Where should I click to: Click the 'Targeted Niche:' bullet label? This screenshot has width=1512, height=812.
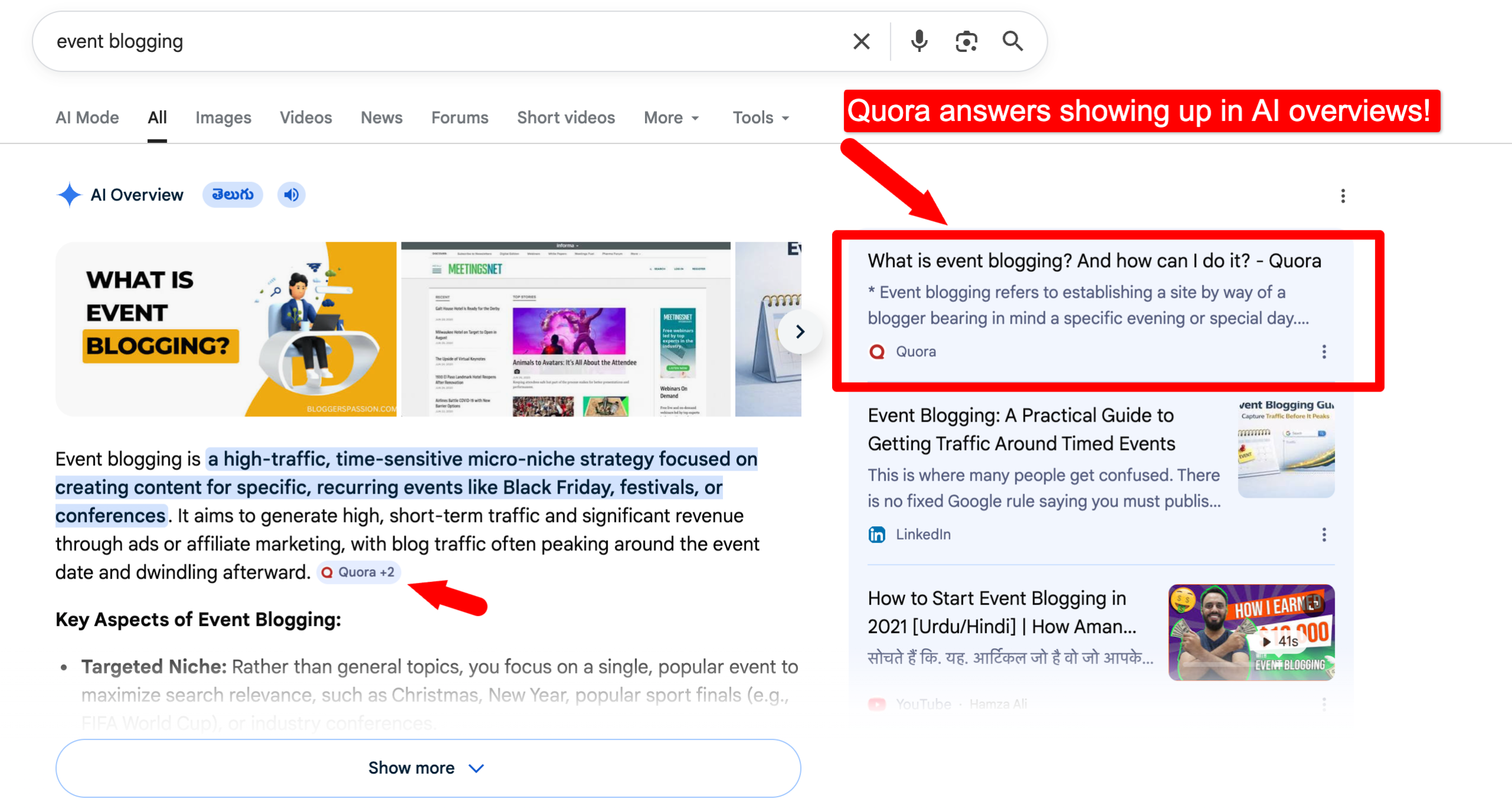click(154, 667)
